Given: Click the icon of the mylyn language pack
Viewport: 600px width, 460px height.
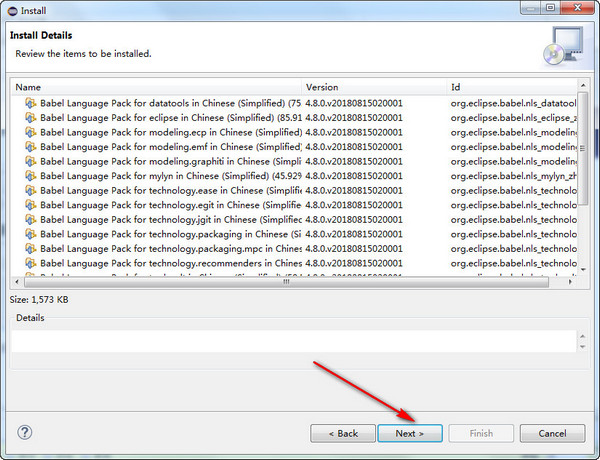Looking at the screenshot, I should click(31, 176).
